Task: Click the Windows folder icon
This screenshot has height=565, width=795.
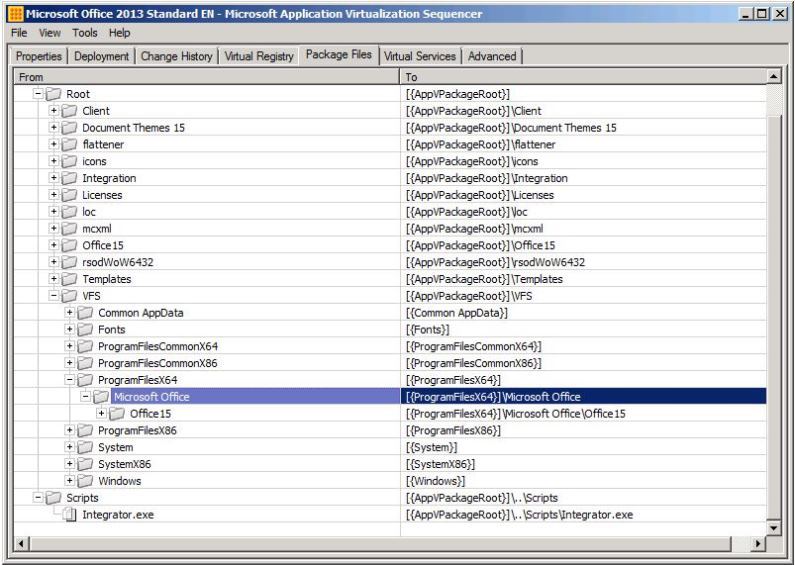Action: pyautogui.click(x=85, y=480)
